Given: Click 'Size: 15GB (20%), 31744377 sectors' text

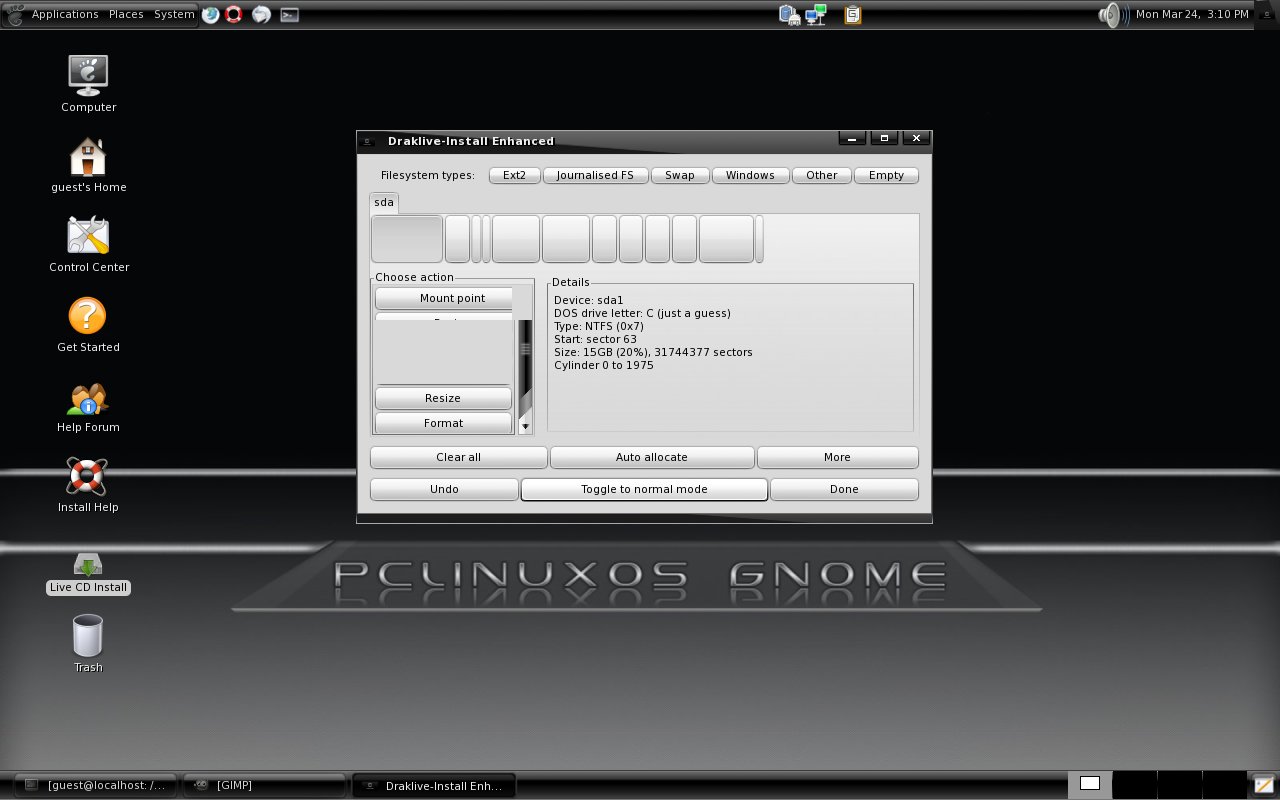Looking at the screenshot, I should coord(653,352).
